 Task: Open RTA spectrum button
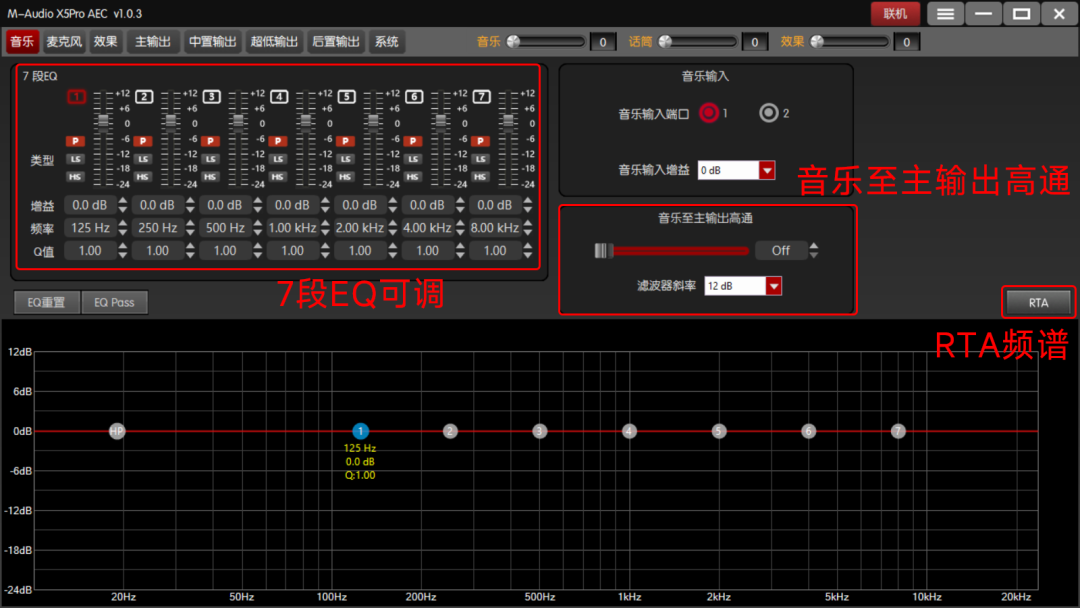(1038, 303)
